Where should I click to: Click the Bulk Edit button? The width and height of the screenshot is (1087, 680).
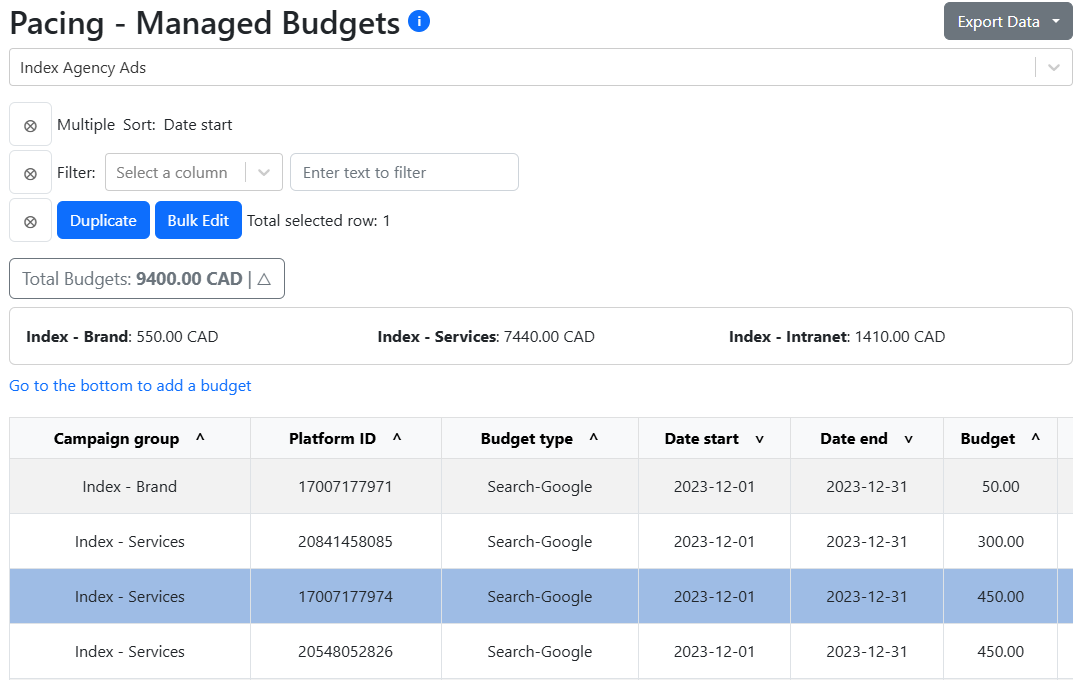point(198,220)
